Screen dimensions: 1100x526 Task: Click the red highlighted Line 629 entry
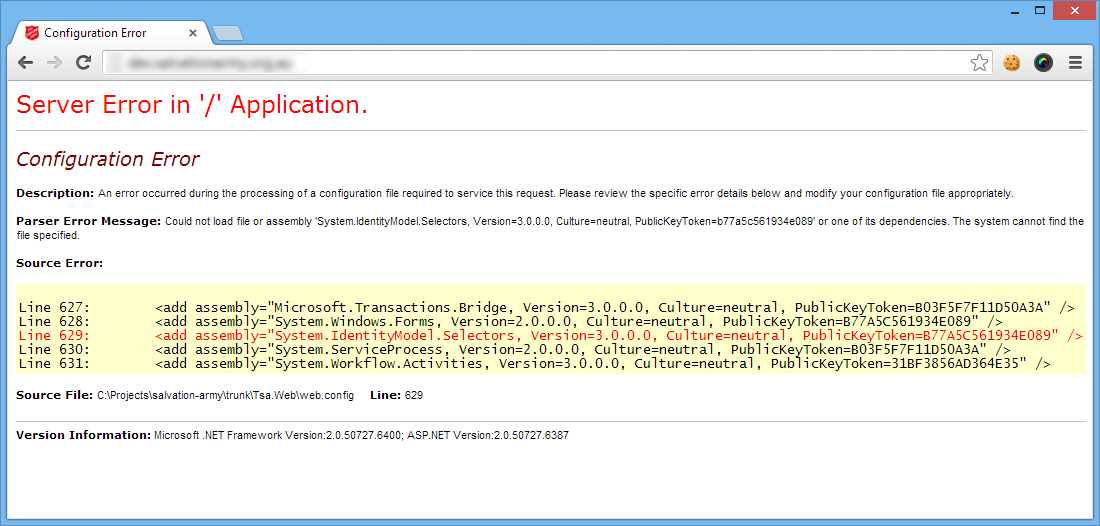pyautogui.click(x=550, y=336)
